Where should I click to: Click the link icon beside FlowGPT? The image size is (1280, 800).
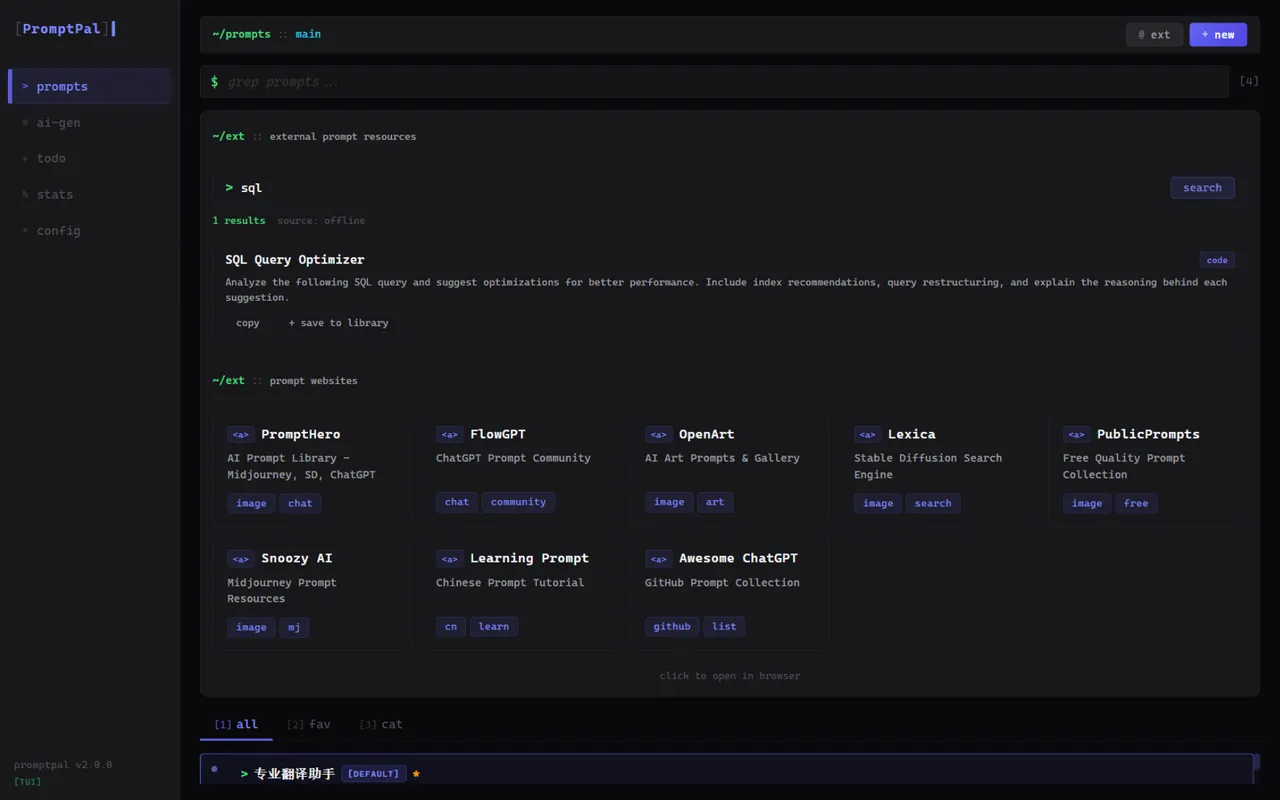(x=449, y=434)
